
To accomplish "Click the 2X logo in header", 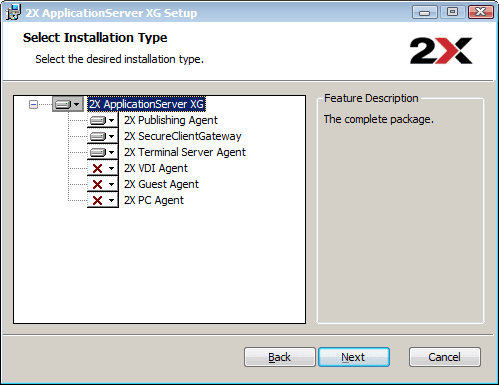I will pyautogui.click(x=441, y=51).
